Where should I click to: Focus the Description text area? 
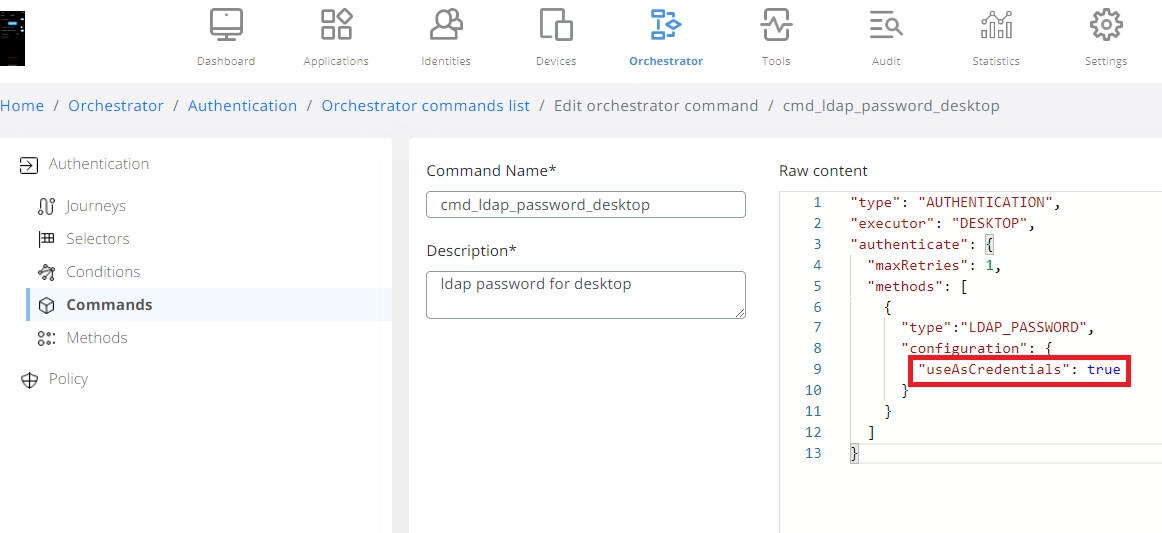585,295
